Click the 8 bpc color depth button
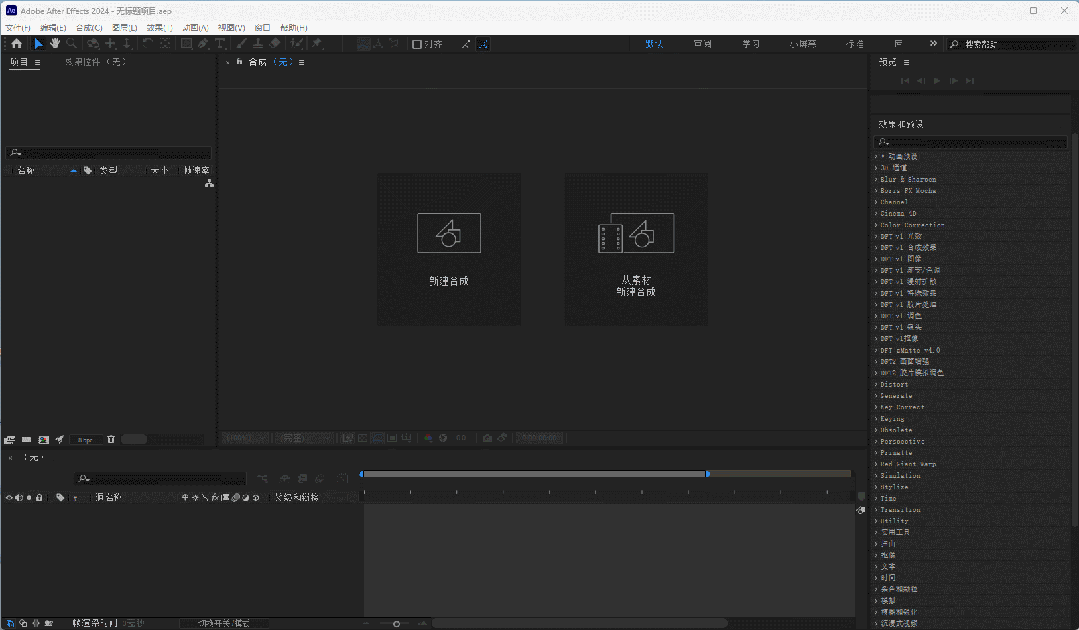This screenshot has width=1079, height=630. (85, 439)
